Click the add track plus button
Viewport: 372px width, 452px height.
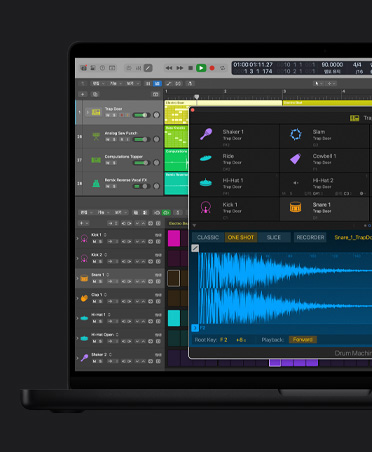click(83, 94)
